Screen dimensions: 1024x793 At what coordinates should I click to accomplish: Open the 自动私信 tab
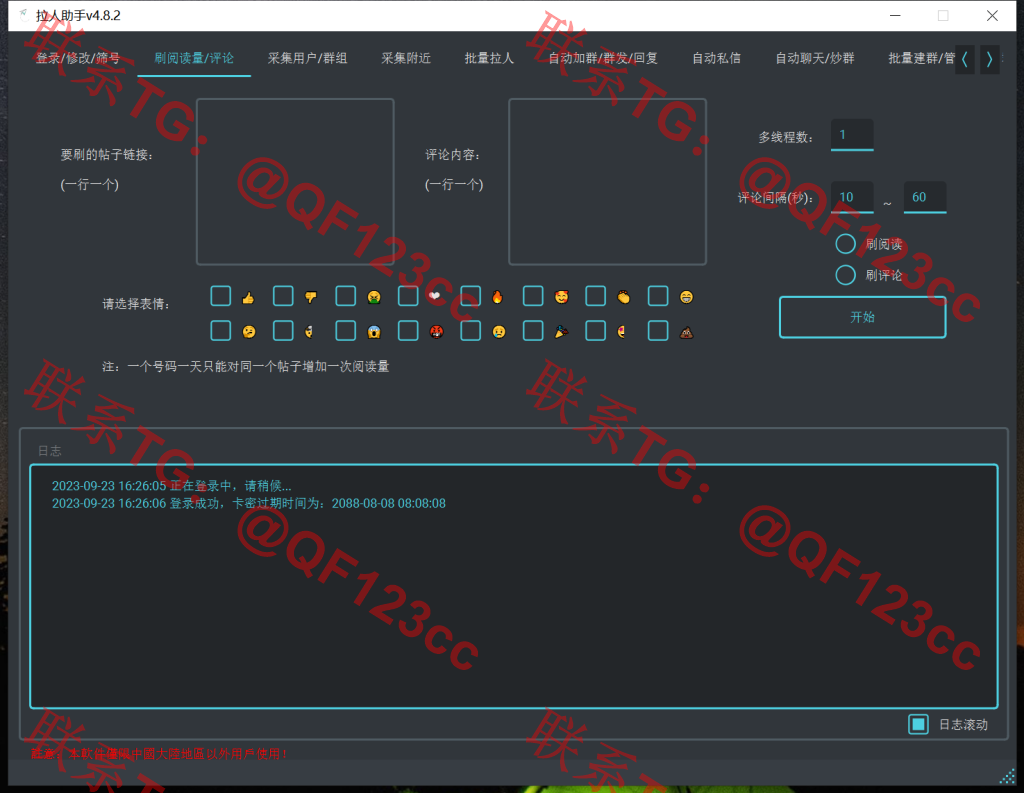tap(716, 58)
